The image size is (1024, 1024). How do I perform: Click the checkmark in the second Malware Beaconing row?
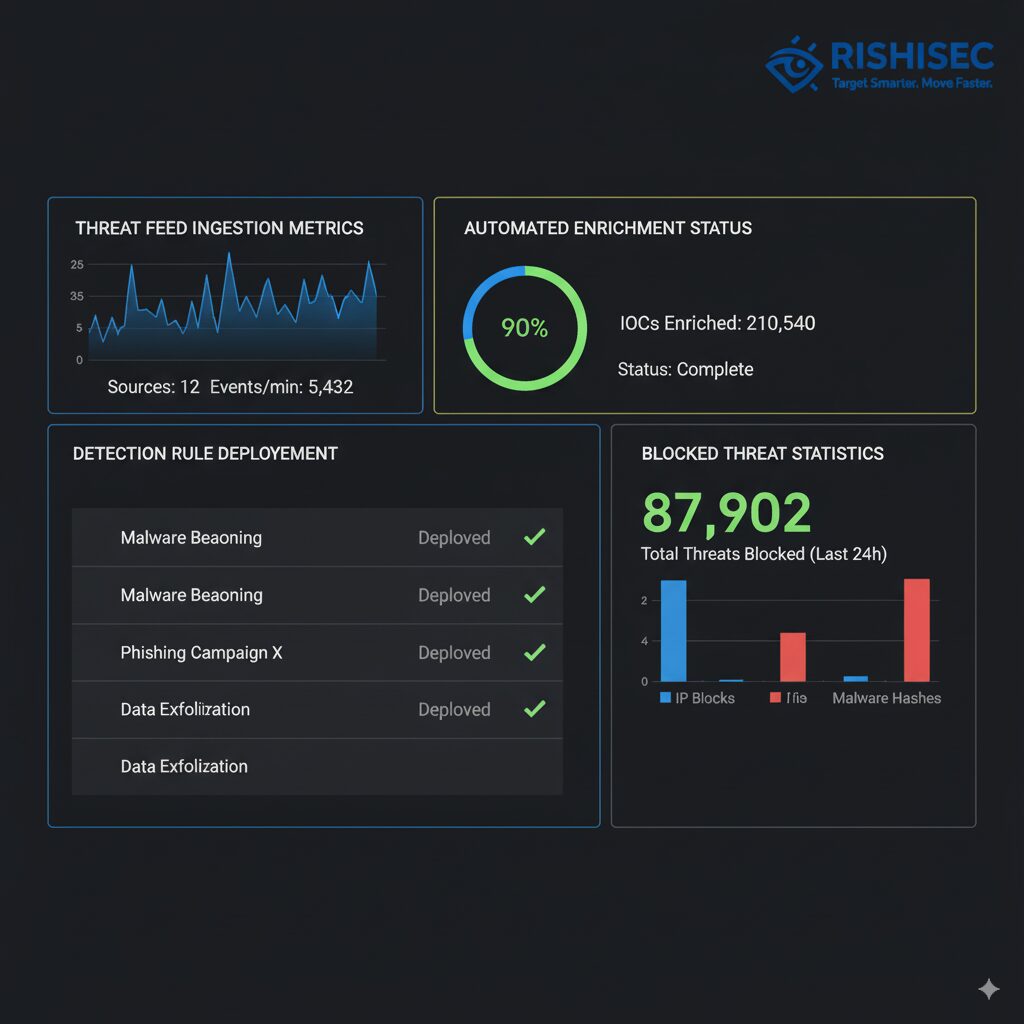(535, 595)
